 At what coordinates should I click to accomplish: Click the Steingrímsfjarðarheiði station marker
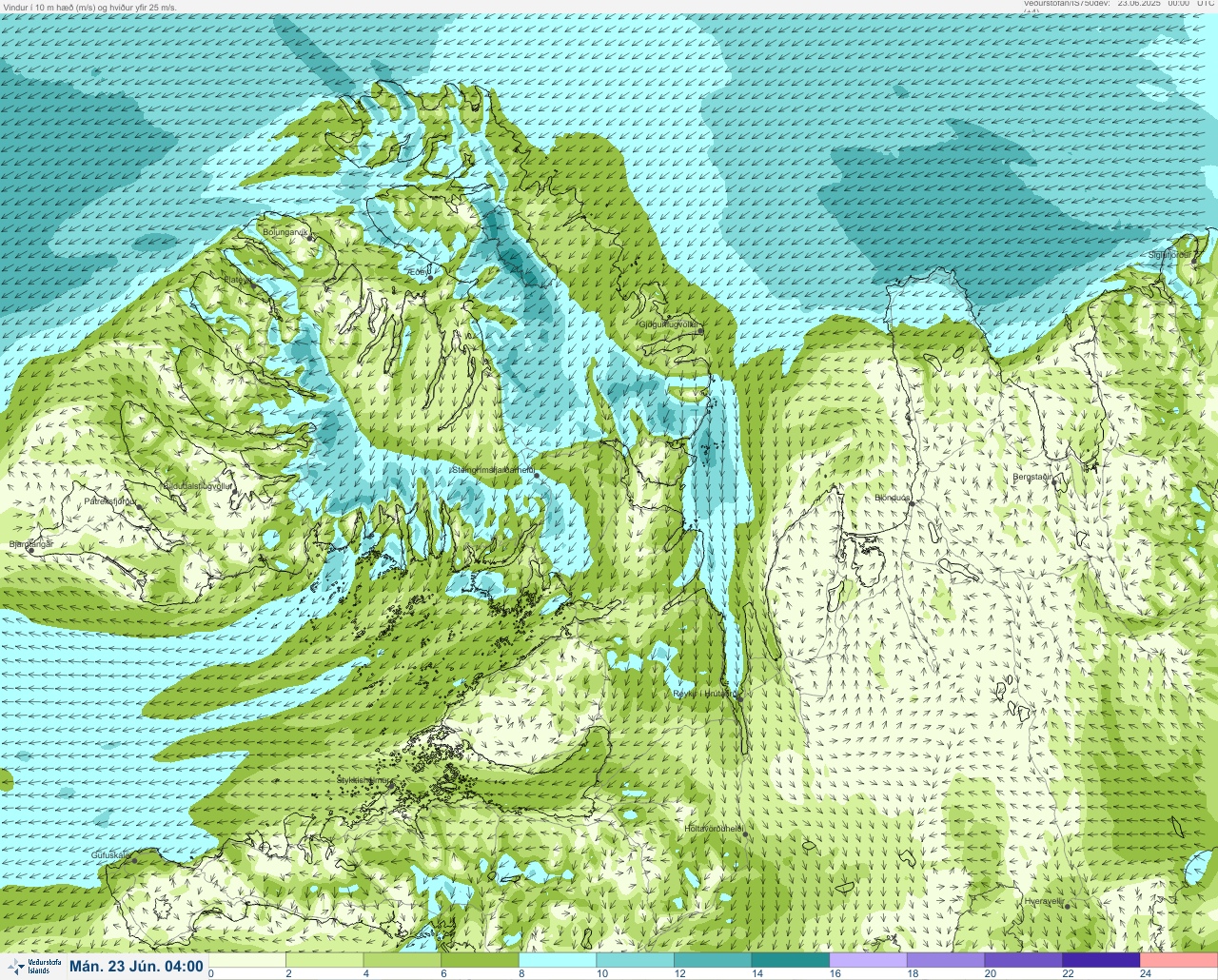537,475
